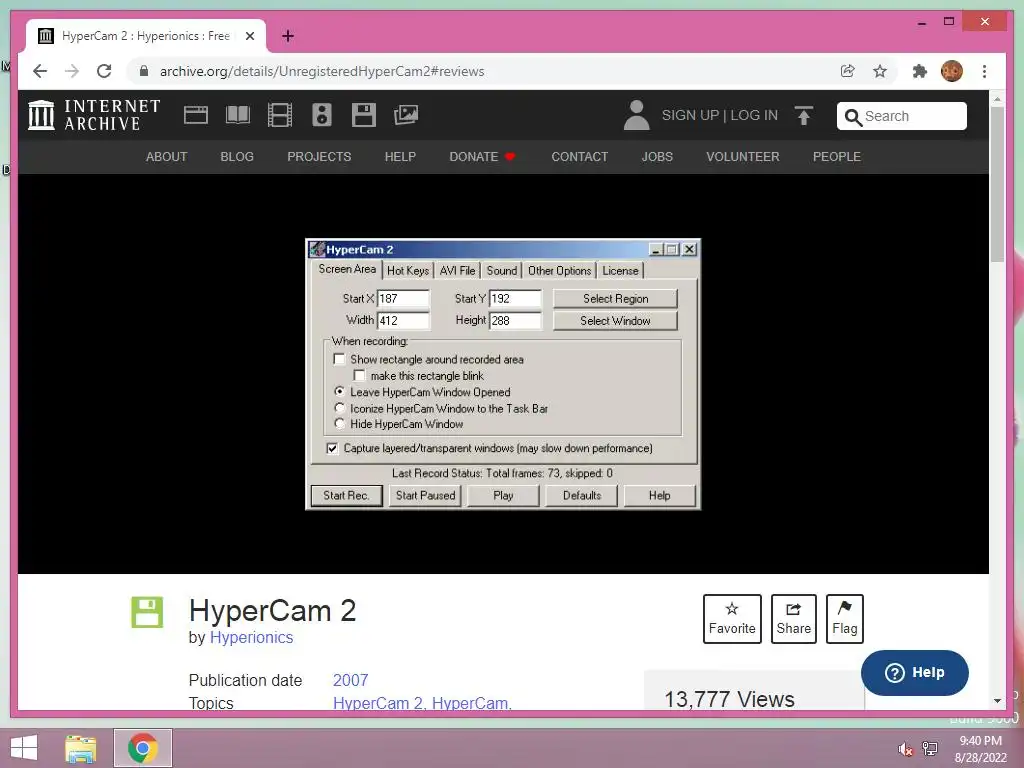Click the 2007 publication date link
This screenshot has width=1024, height=768.
351,680
